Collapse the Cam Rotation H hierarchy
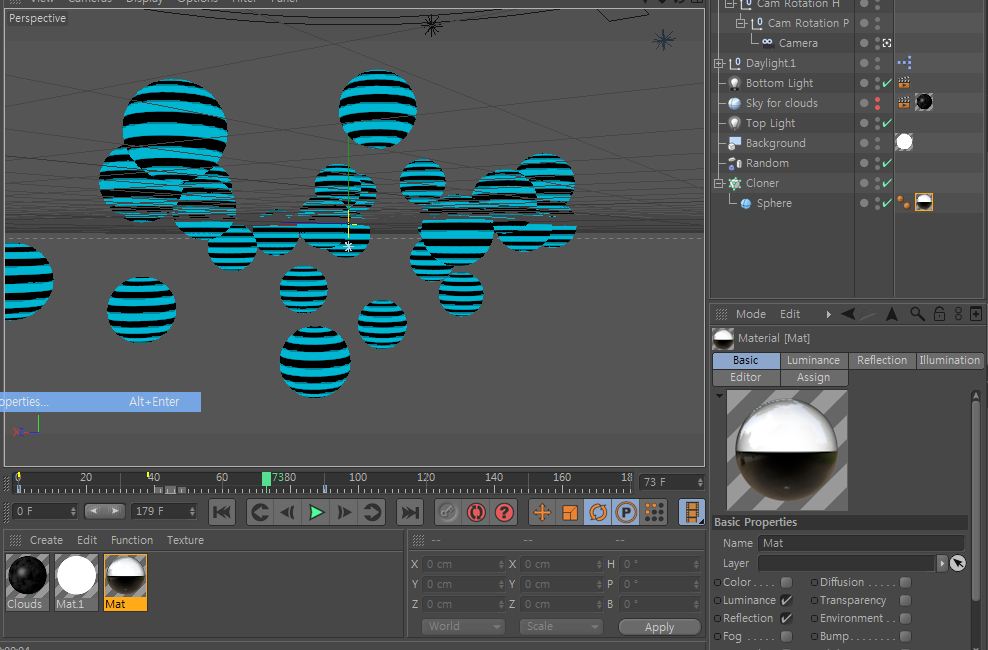 pyautogui.click(x=730, y=4)
